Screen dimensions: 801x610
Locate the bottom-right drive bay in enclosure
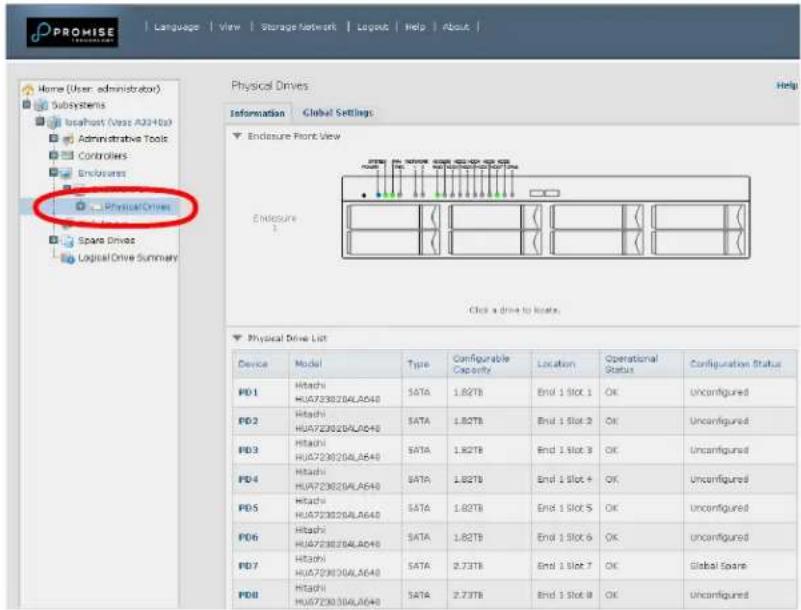698,243
